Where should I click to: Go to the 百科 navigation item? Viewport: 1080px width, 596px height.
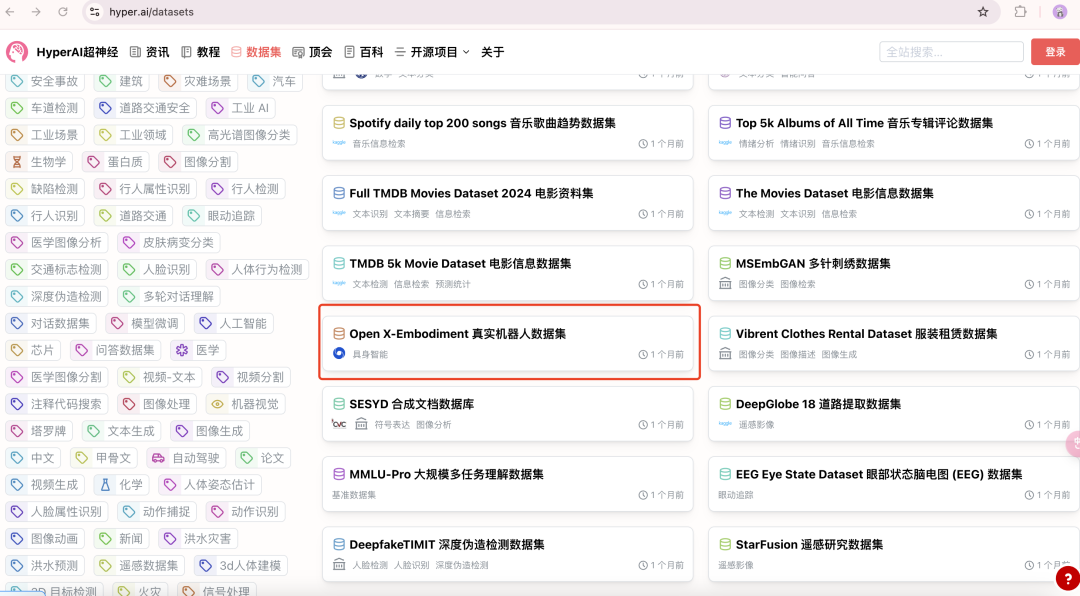(x=364, y=52)
